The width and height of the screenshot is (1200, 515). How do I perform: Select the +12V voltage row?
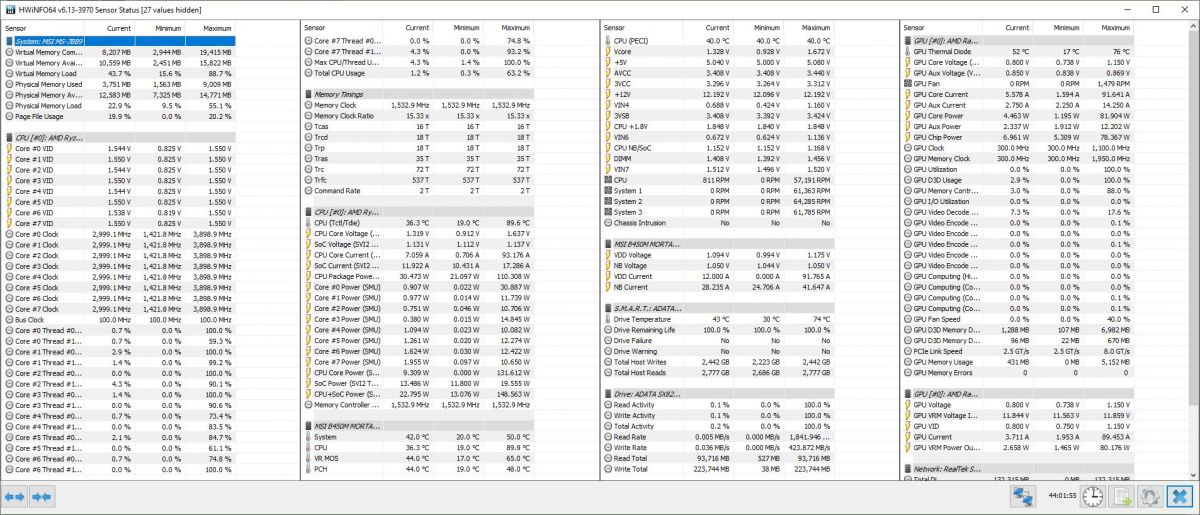click(x=719, y=94)
